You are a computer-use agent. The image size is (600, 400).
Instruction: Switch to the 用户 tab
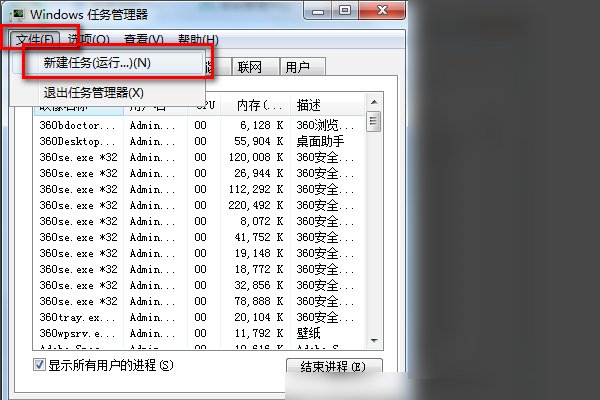[x=302, y=67]
